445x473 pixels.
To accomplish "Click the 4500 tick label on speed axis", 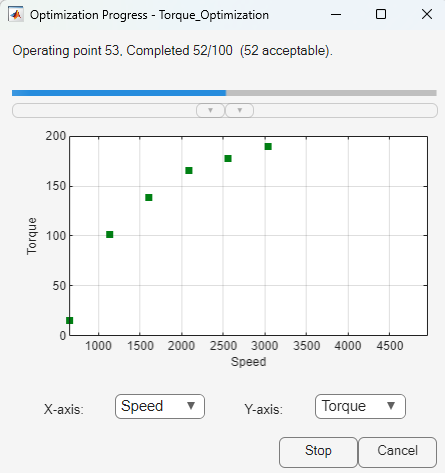I will (390, 346).
